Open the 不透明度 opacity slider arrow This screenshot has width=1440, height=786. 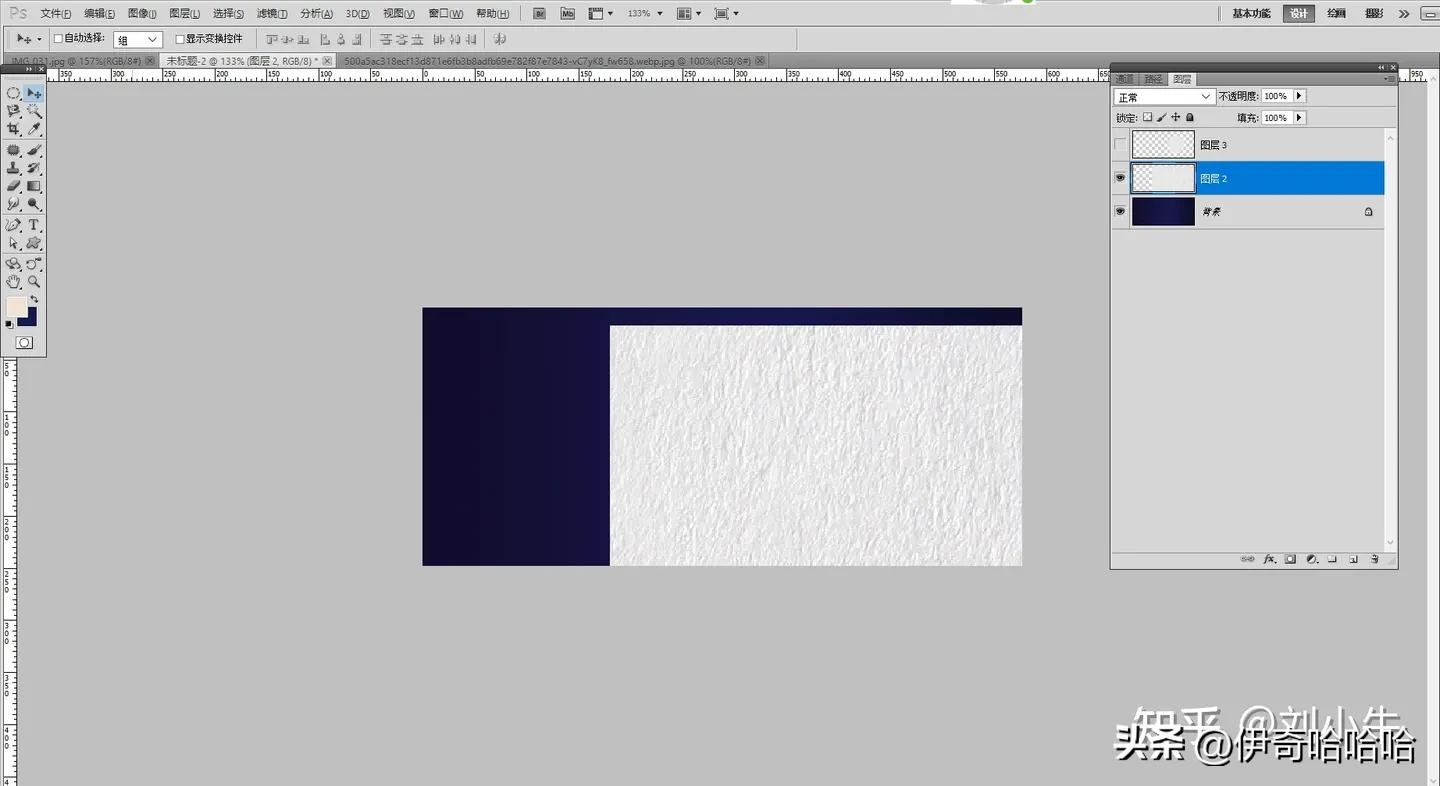[x=1299, y=96]
